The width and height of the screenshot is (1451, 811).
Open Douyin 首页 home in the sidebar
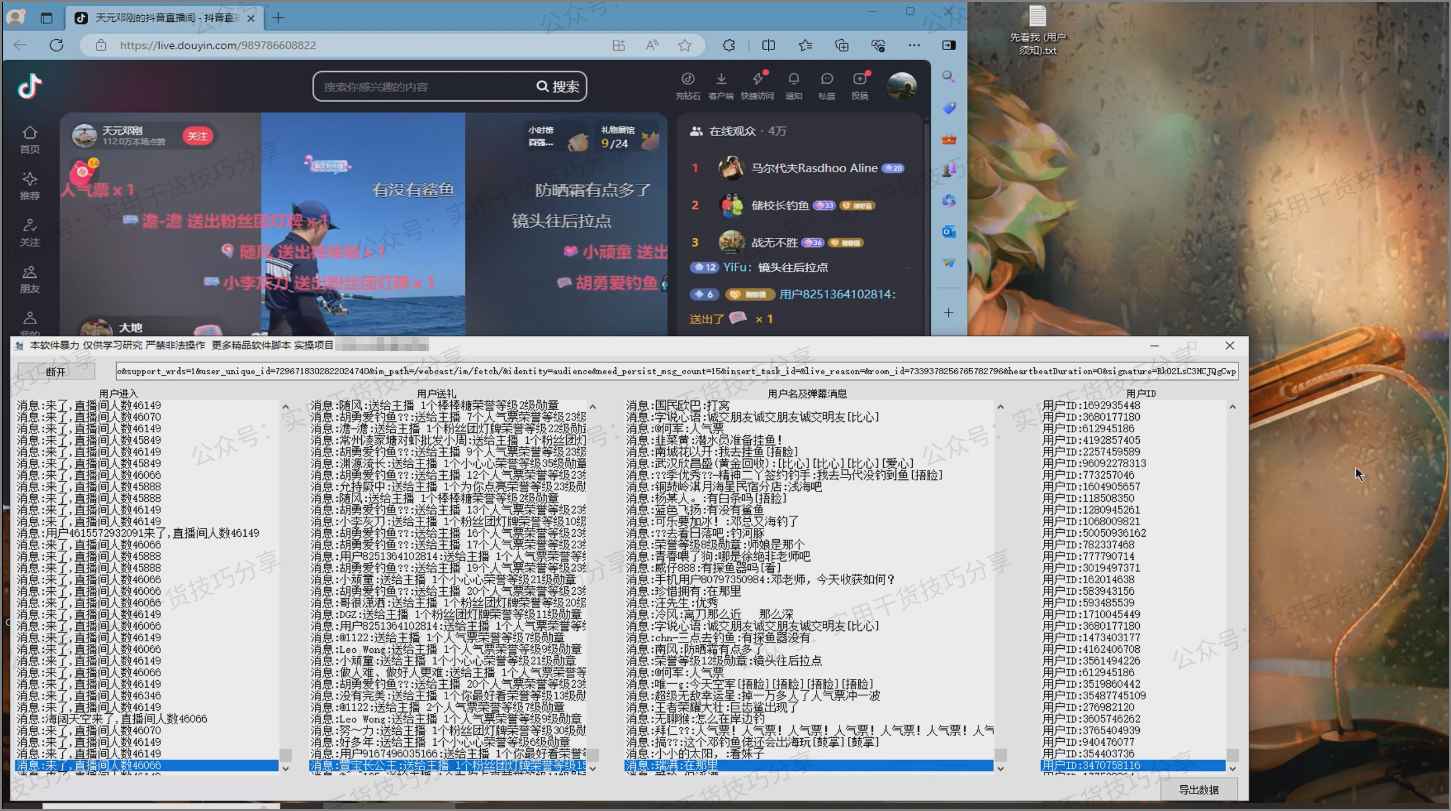click(x=30, y=139)
